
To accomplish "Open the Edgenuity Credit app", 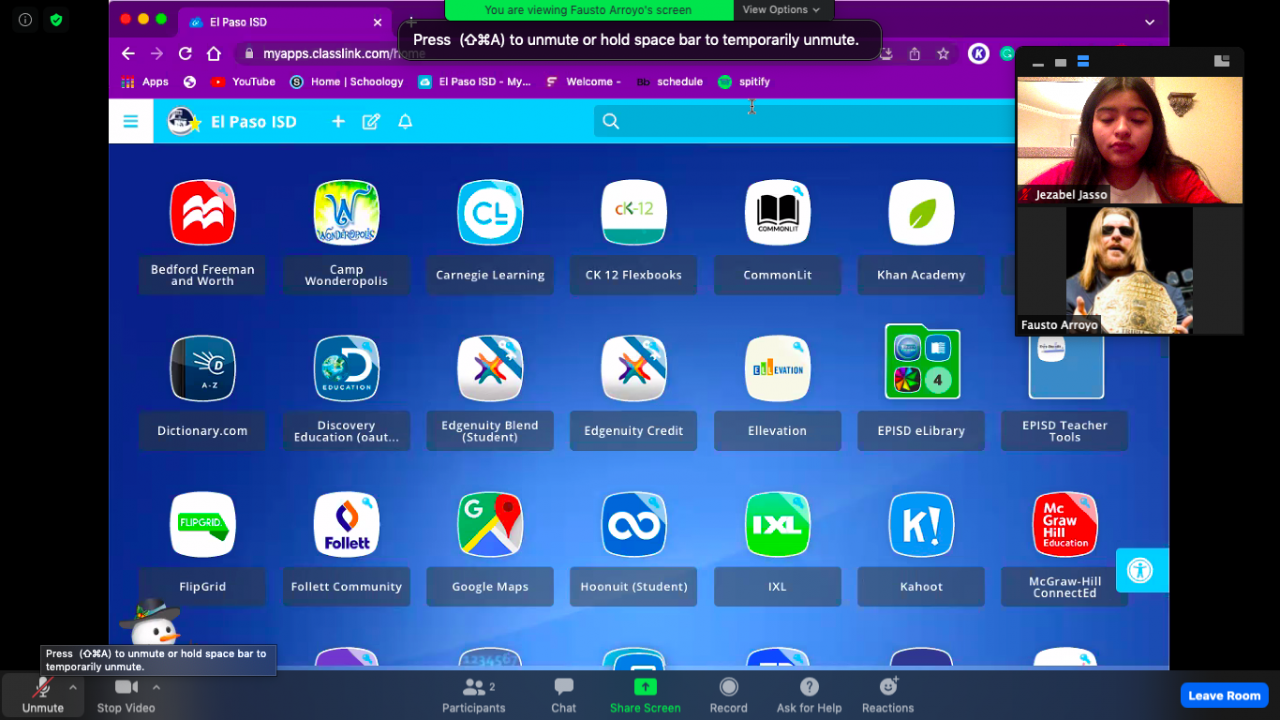I will pyautogui.click(x=634, y=369).
